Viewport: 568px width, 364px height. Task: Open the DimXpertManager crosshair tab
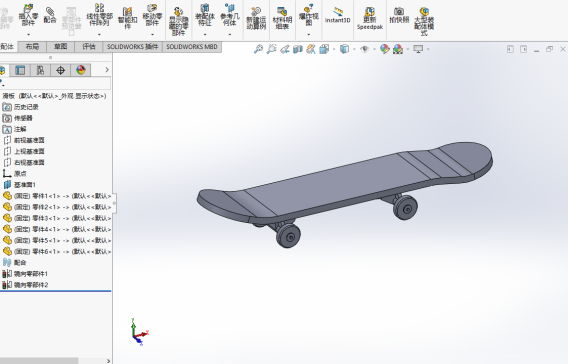click(x=60, y=70)
